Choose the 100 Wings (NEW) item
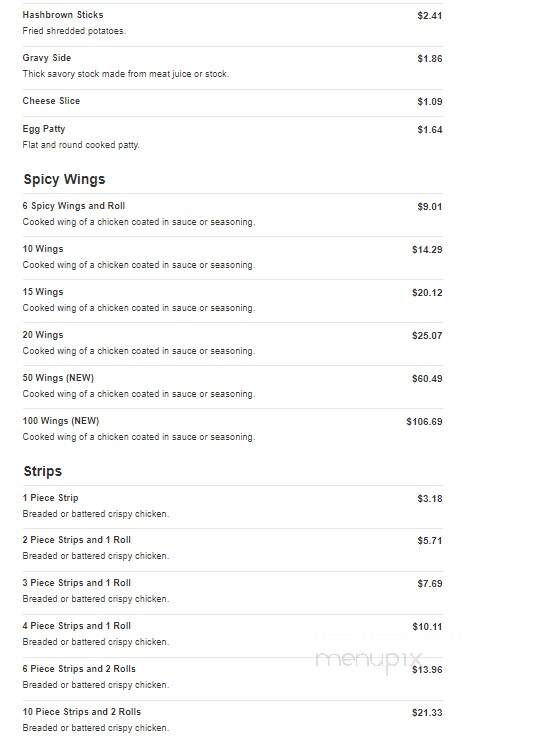The image size is (548, 742). pos(232,430)
